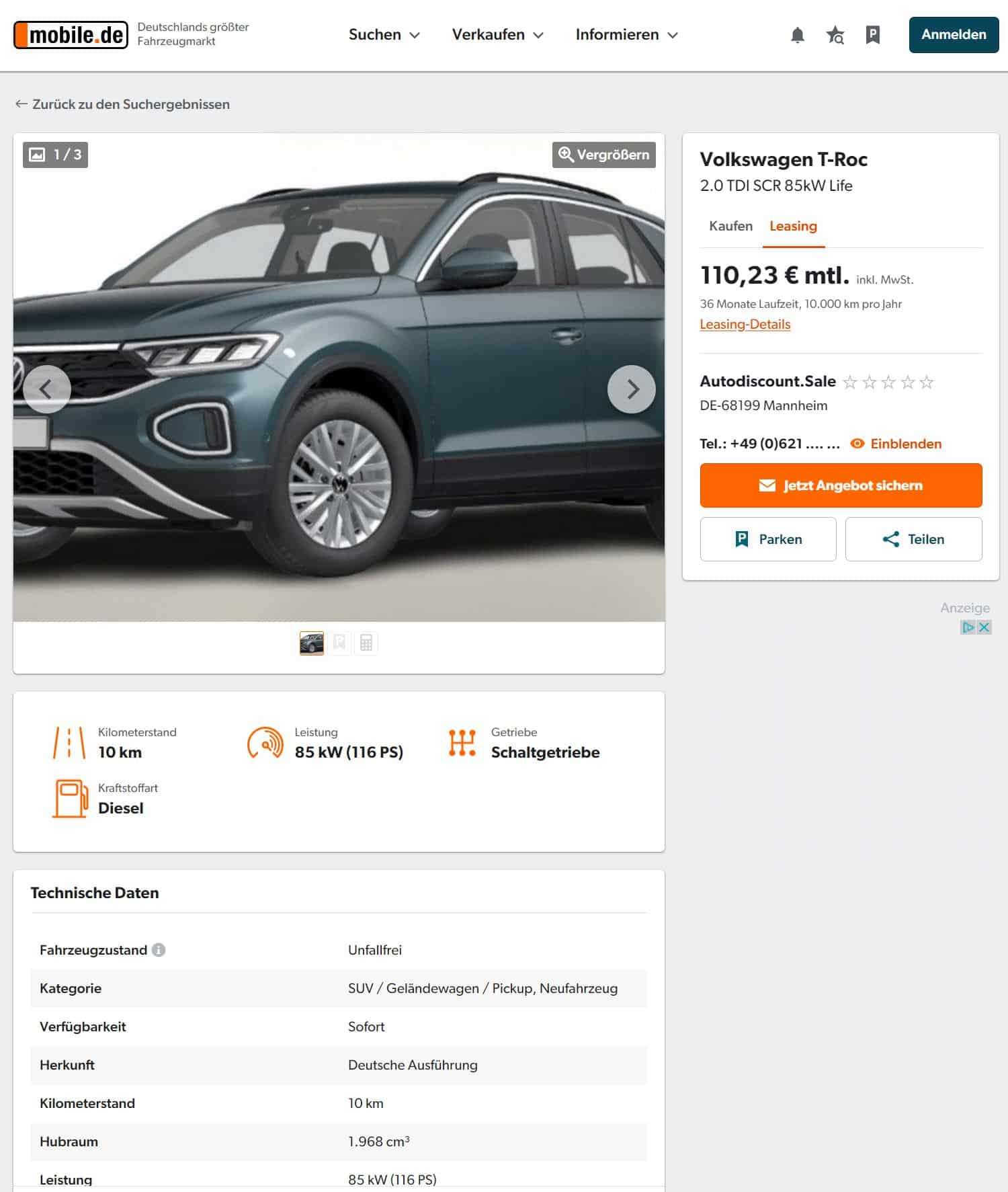
Task: Select the Leasing tab
Action: [x=793, y=226]
